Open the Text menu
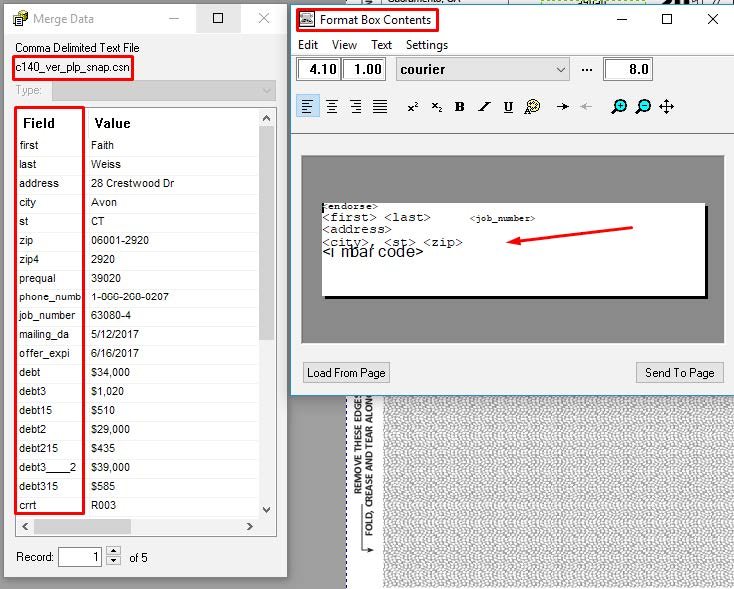This screenshot has height=589, width=734. (x=382, y=45)
